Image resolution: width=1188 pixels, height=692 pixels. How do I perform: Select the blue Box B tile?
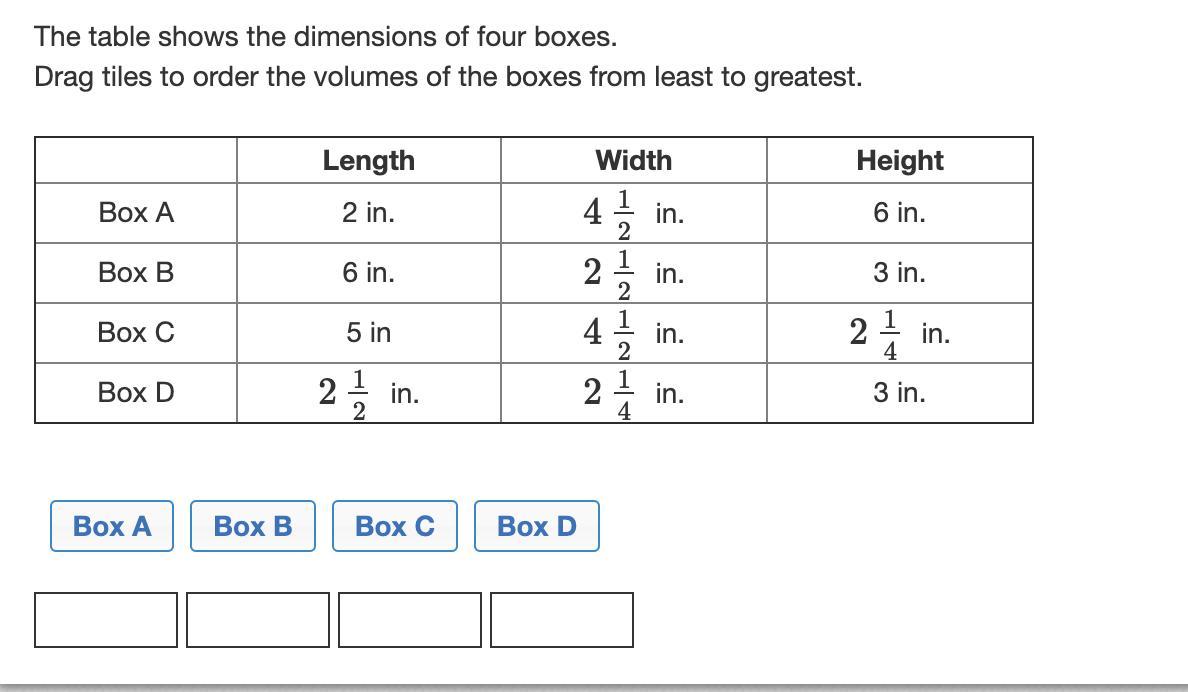[253, 526]
